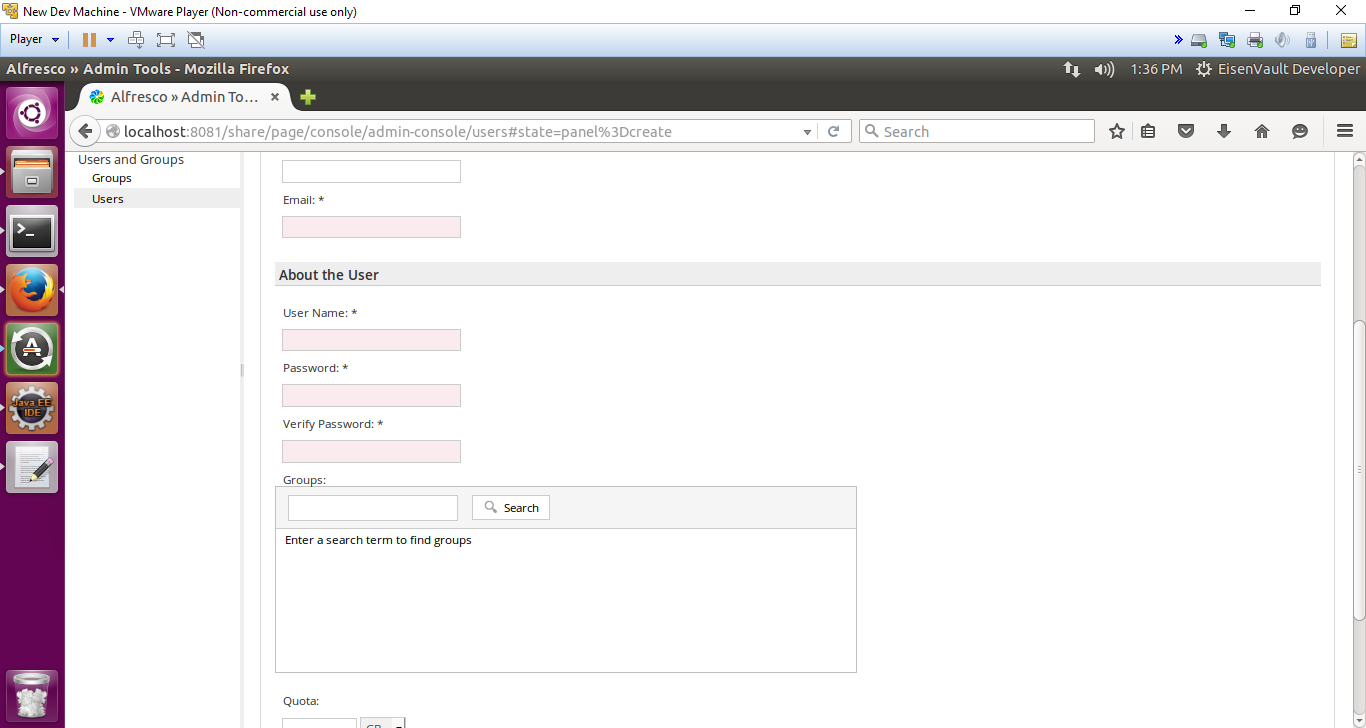Open Groups in the Users and Groups sidebar
1366x728 pixels.
click(112, 178)
